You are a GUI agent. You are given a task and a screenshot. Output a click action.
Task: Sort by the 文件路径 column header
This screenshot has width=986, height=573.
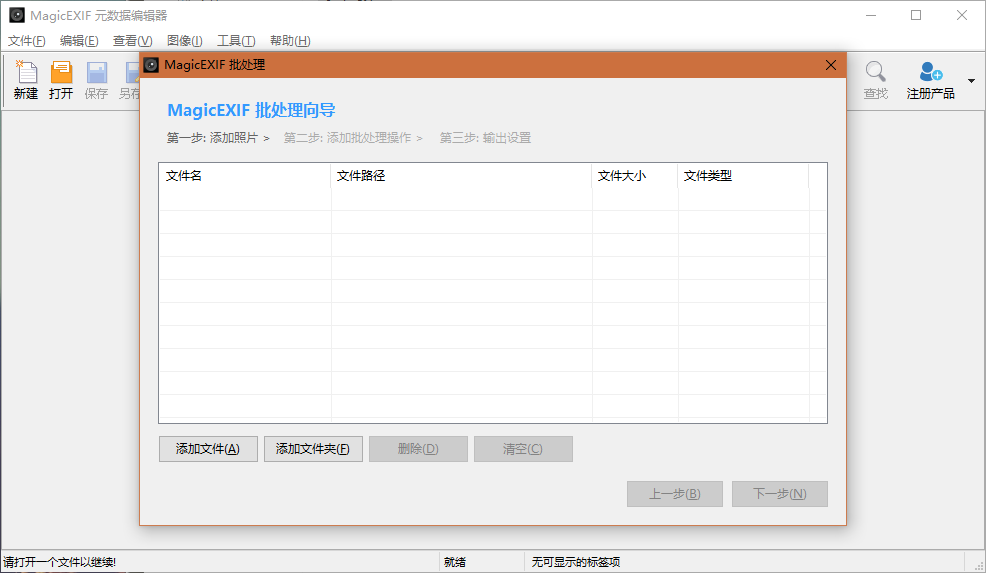[461, 175]
